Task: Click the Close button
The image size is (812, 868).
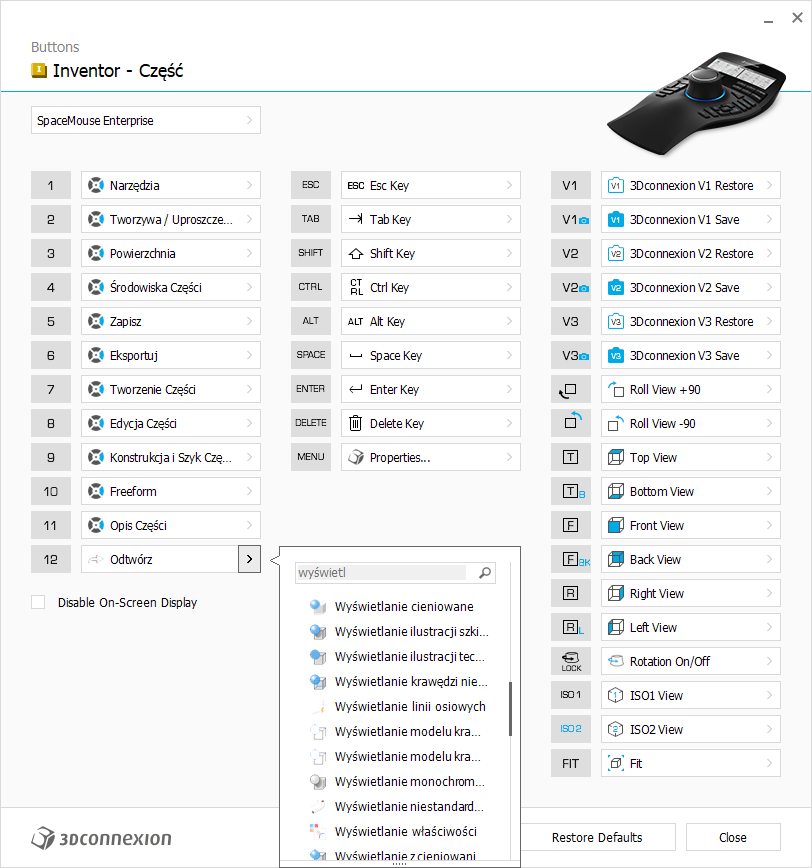Action: [733, 837]
